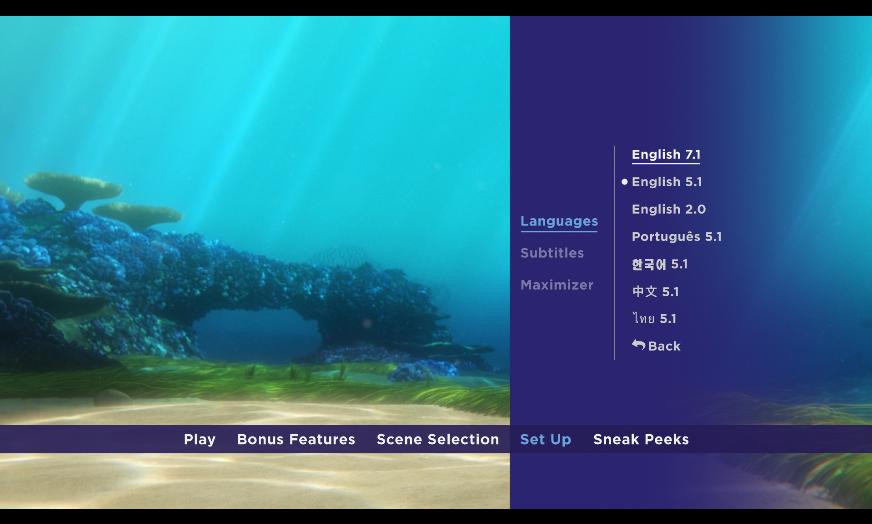Open the Subtitles submenu
872x524 pixels.
pyautogui.click(x=552, y=253)
